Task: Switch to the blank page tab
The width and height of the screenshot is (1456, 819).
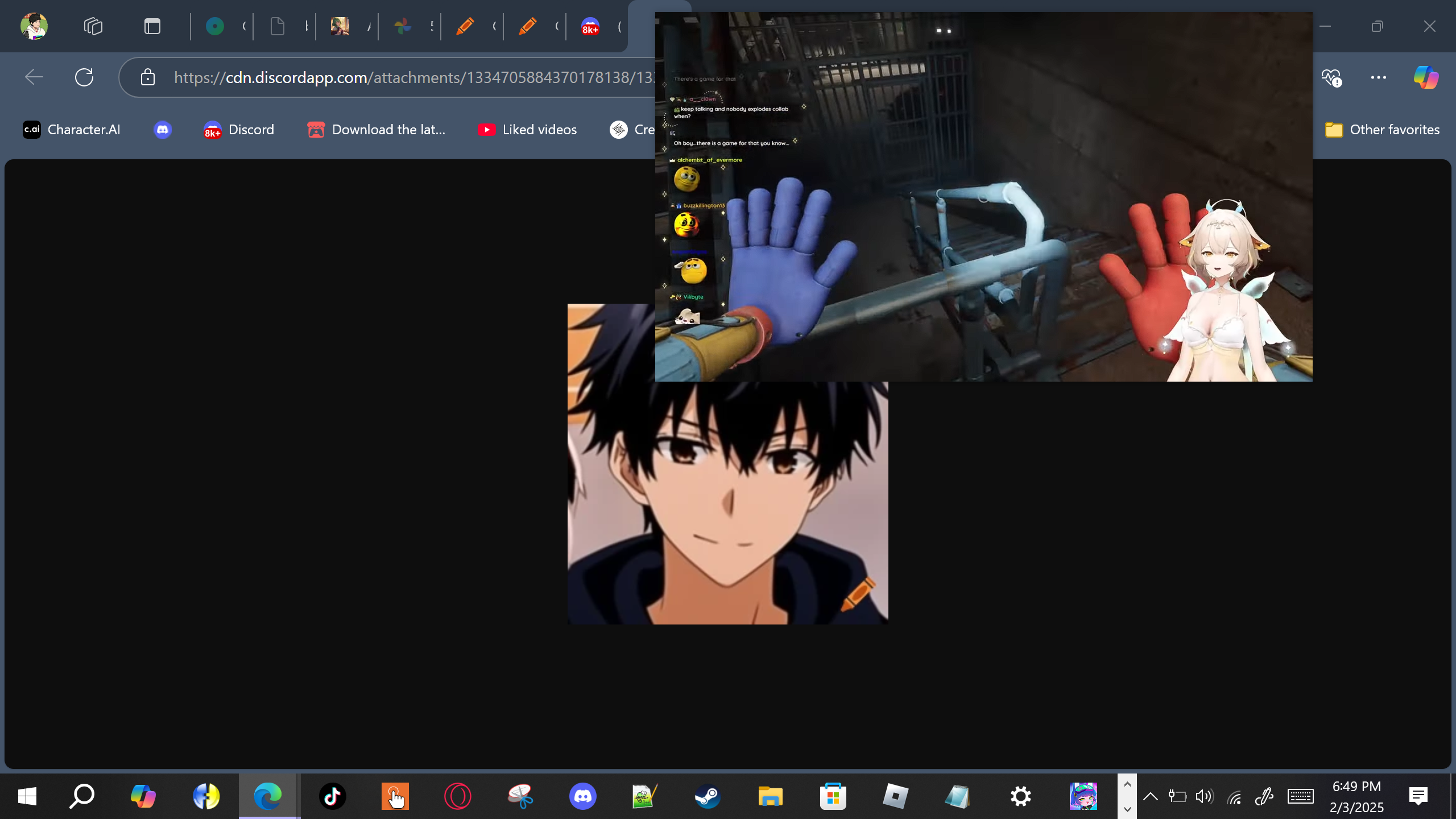Action: [278, 26]
